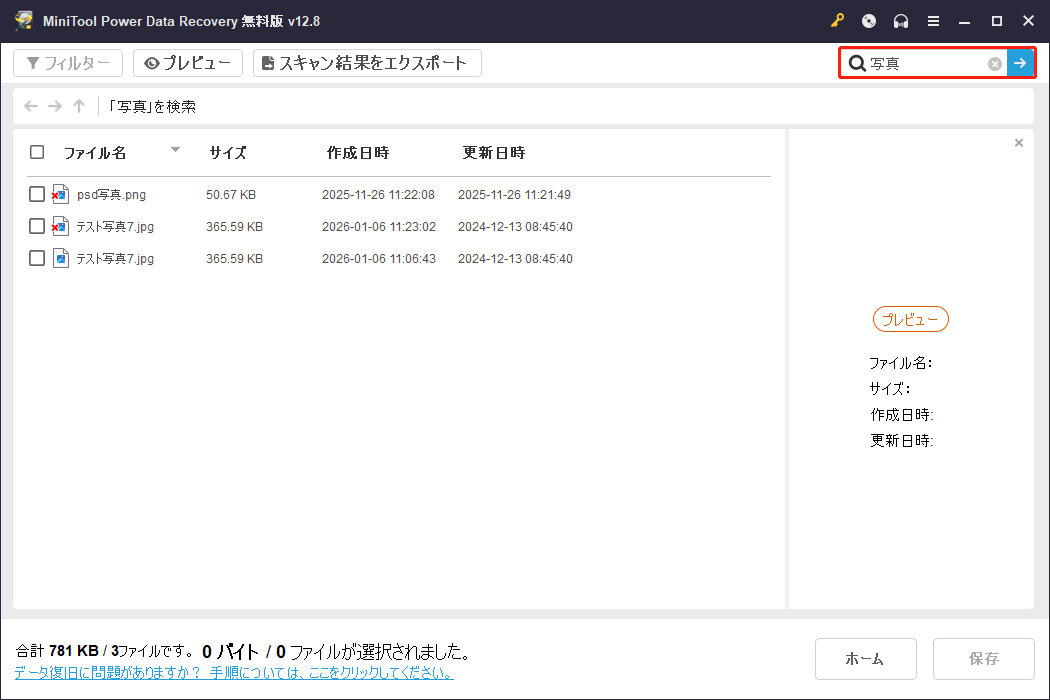The image size is (1050, 700).
Task: Close the preview panel
Action: (x=1019, y=142)
